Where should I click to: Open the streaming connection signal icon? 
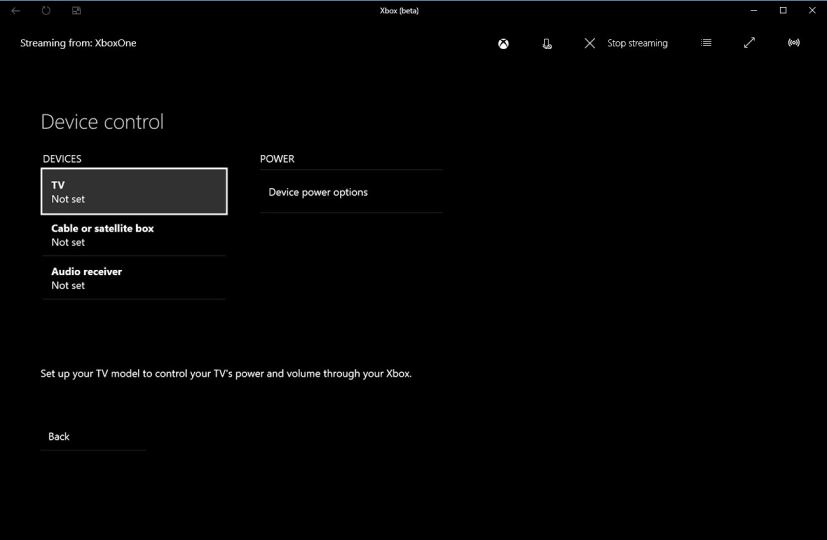(794, 43)
